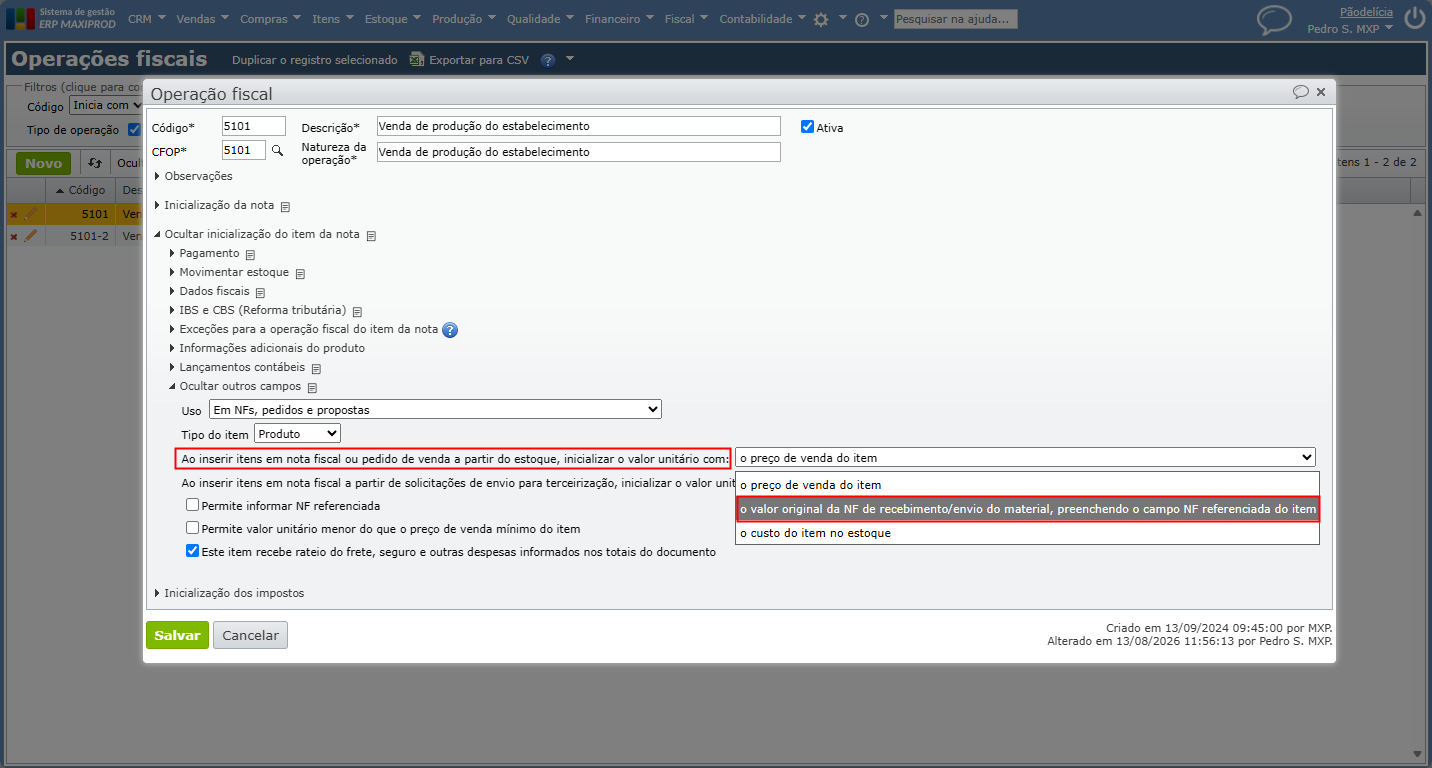Screen dimensions: 1432x768
Task: Click the refresh icon next to Novo
Action: point(95,163)
